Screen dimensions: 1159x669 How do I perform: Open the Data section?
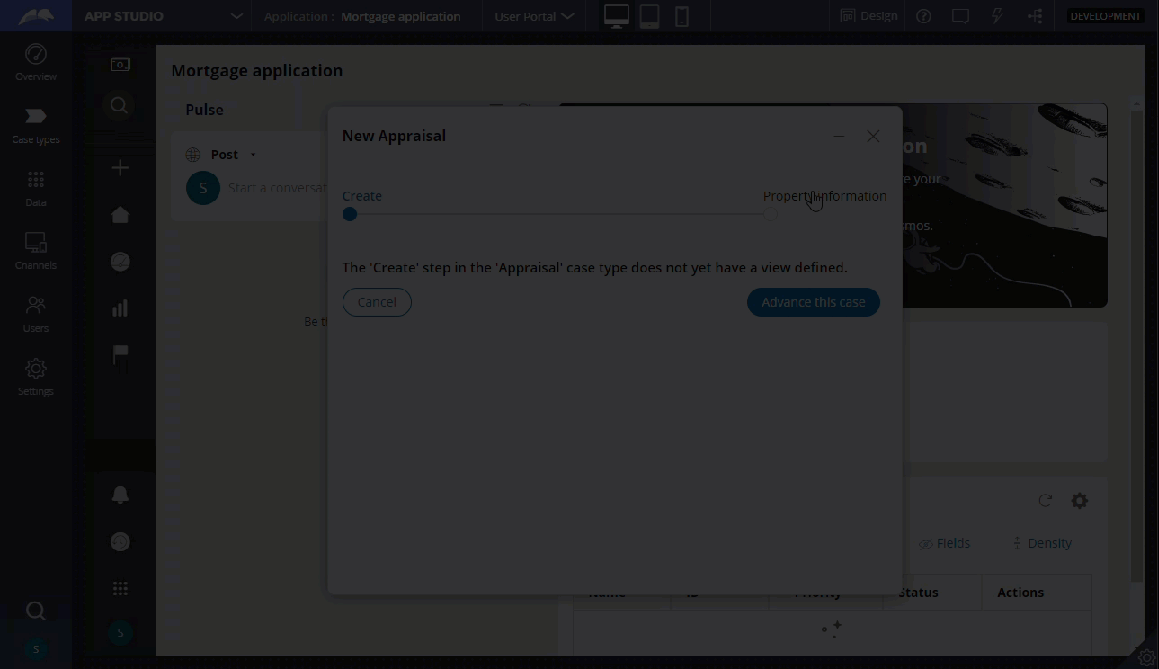click(x=35, y=189)
